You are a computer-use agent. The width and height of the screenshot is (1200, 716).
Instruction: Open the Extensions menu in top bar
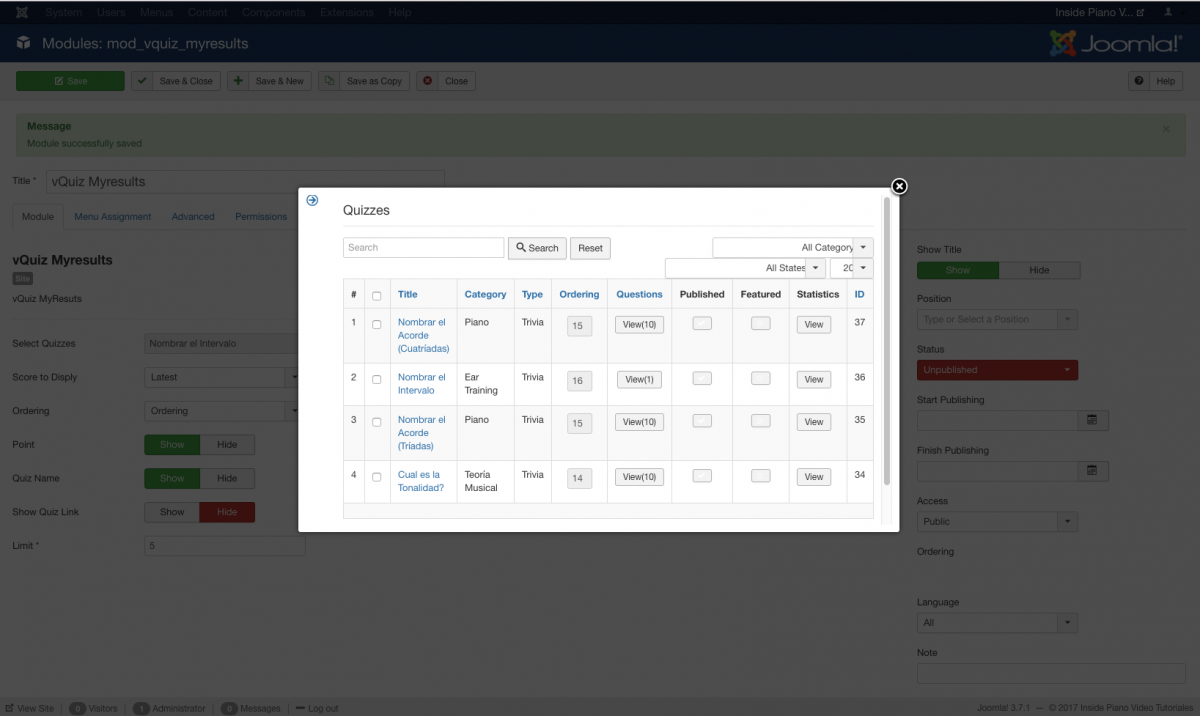(x=347, y=12)
